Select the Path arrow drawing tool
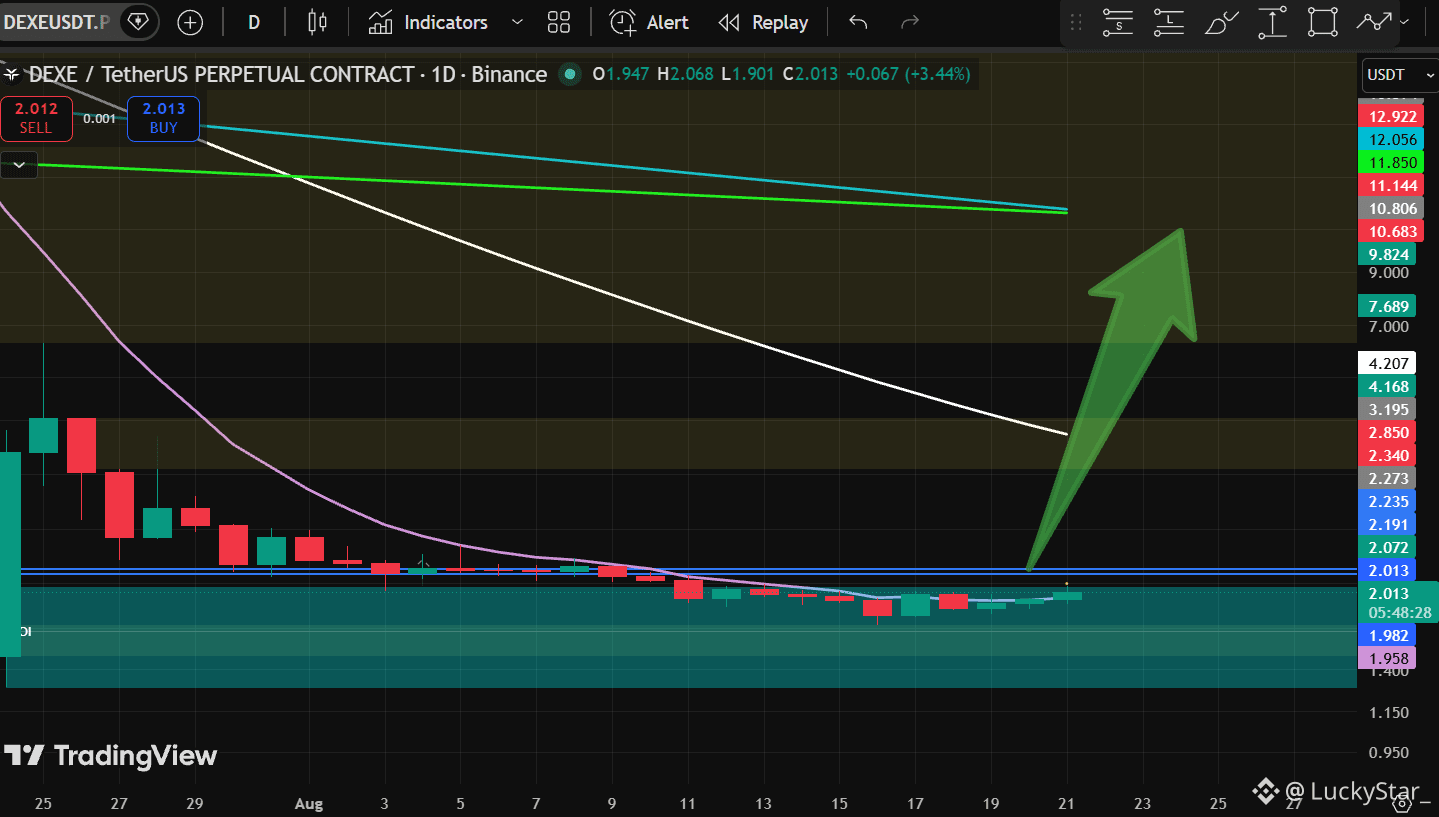Viewport: 1439px width, 817px height. (x=1376, y=22)
